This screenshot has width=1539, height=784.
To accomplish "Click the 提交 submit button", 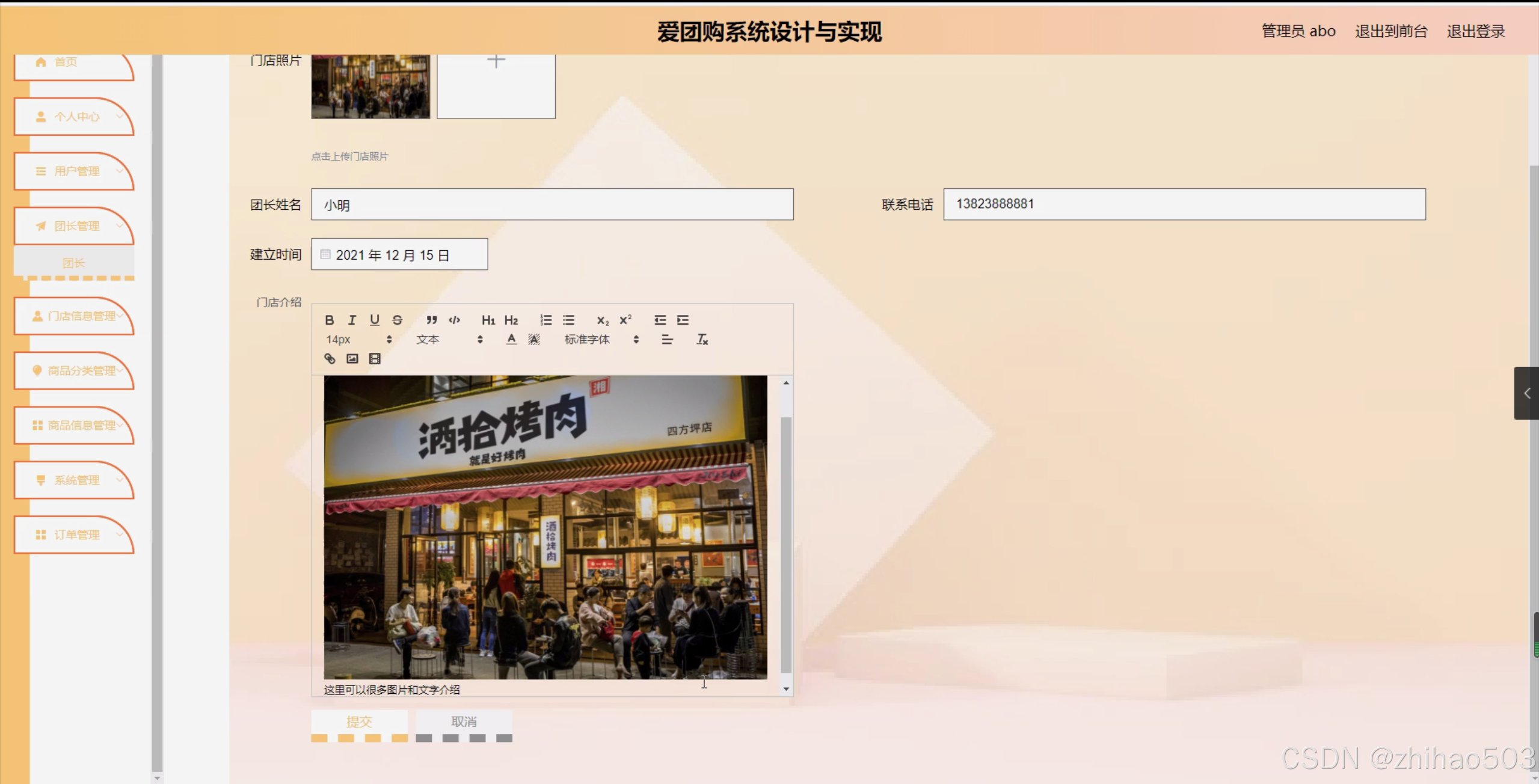I will click(x=359, y=721).
